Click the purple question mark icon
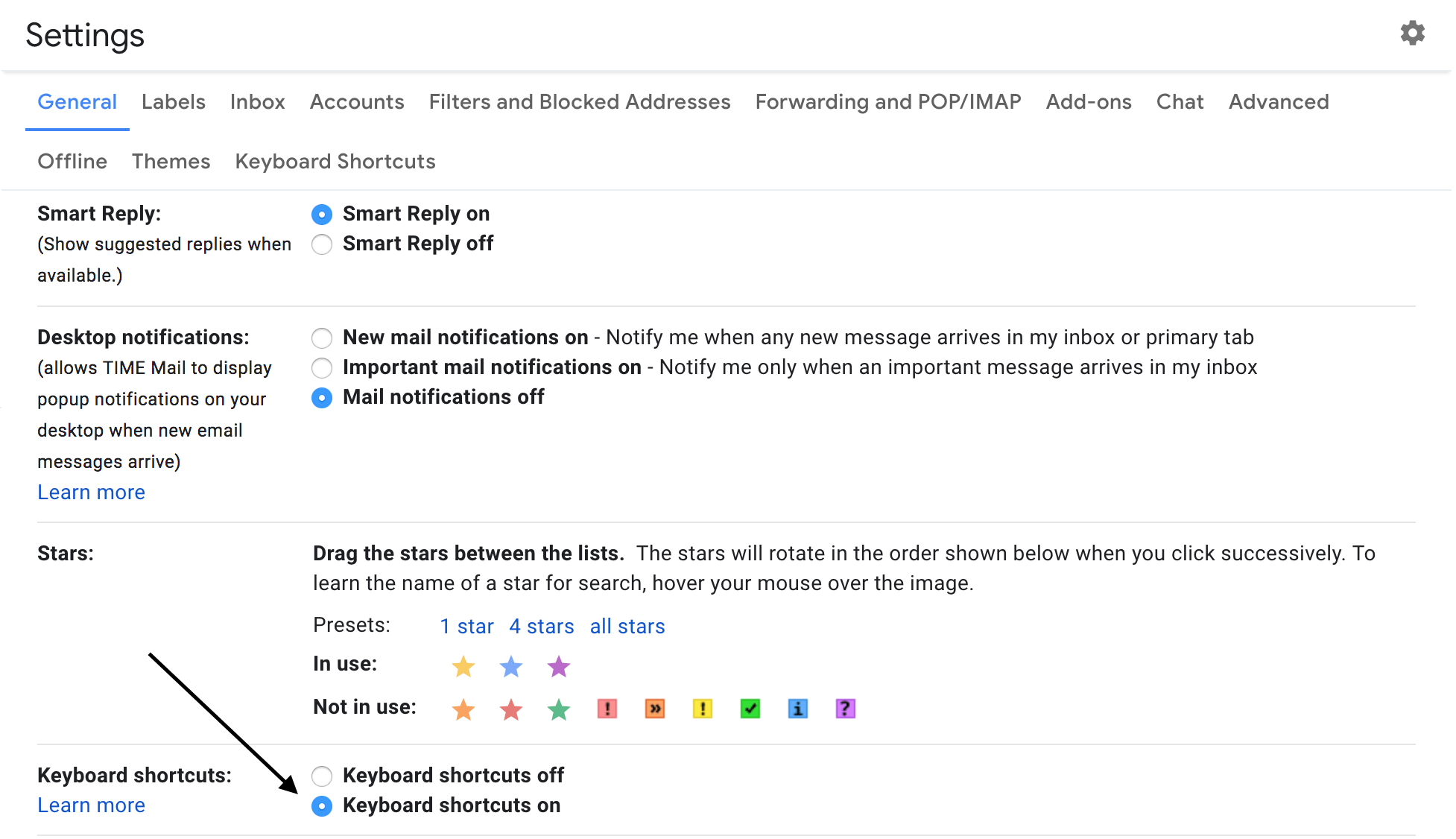This screenshot has width=1456, height=839. coord(846,709)
